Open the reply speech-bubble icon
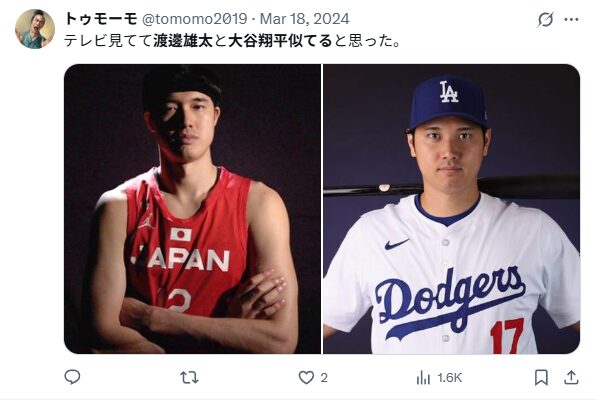The image size is (597, 402). pos(72,377)
